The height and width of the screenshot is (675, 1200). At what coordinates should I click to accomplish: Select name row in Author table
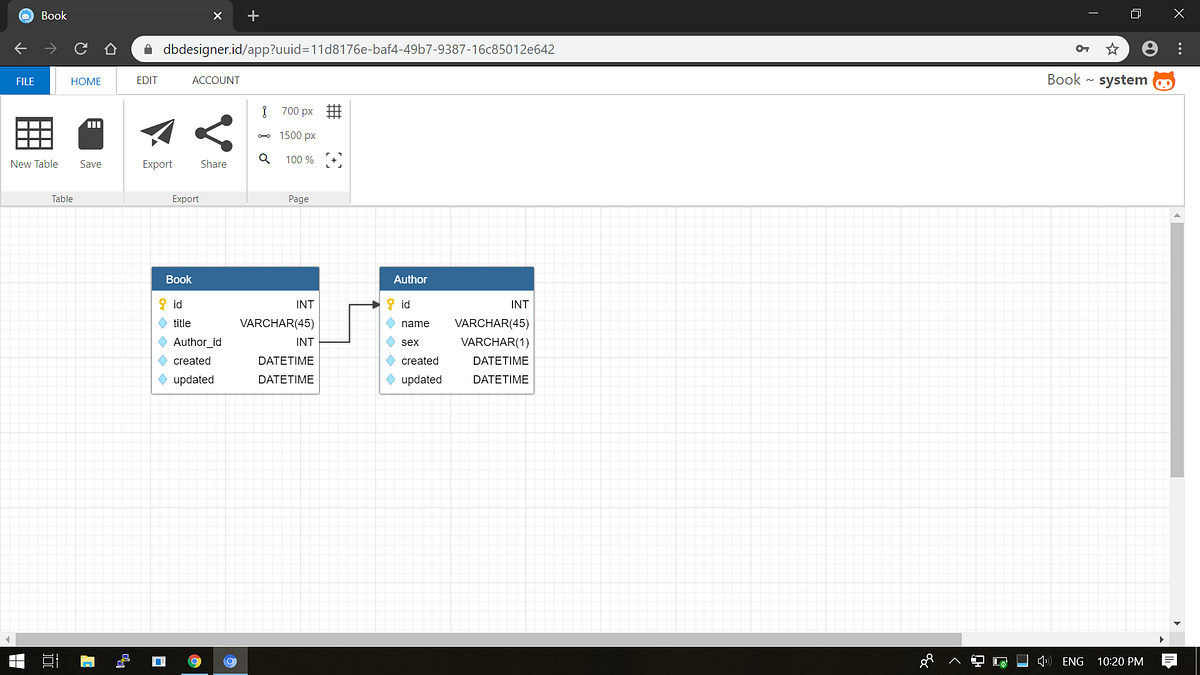457,323
